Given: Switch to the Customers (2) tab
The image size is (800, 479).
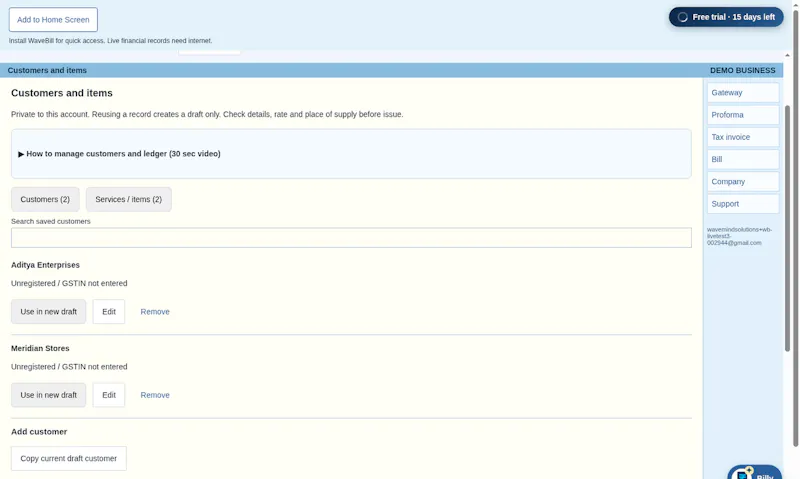Looking at the screenshot, I should pyautogui.click(x=45, y=199).
